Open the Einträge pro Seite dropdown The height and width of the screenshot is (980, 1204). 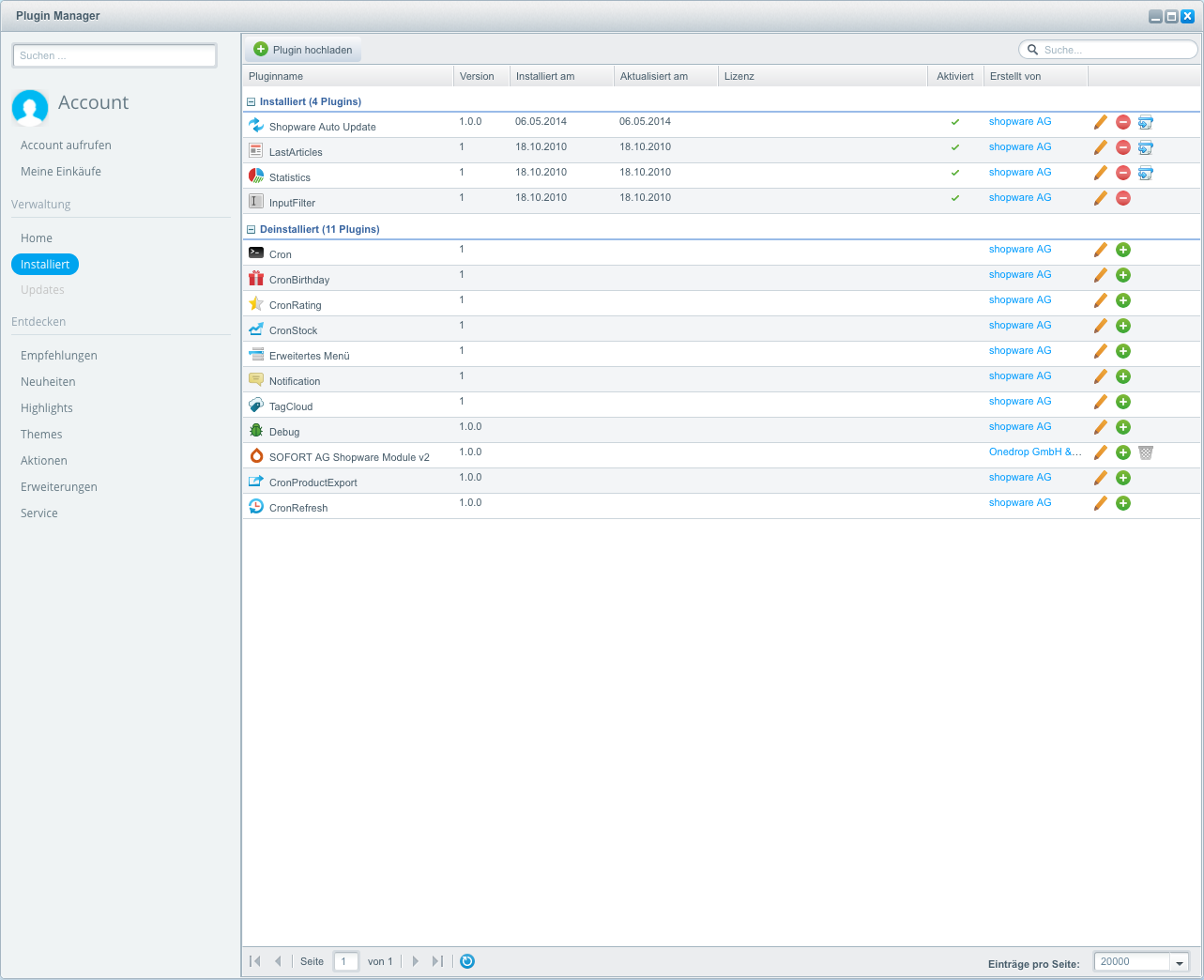(1180, 962)
